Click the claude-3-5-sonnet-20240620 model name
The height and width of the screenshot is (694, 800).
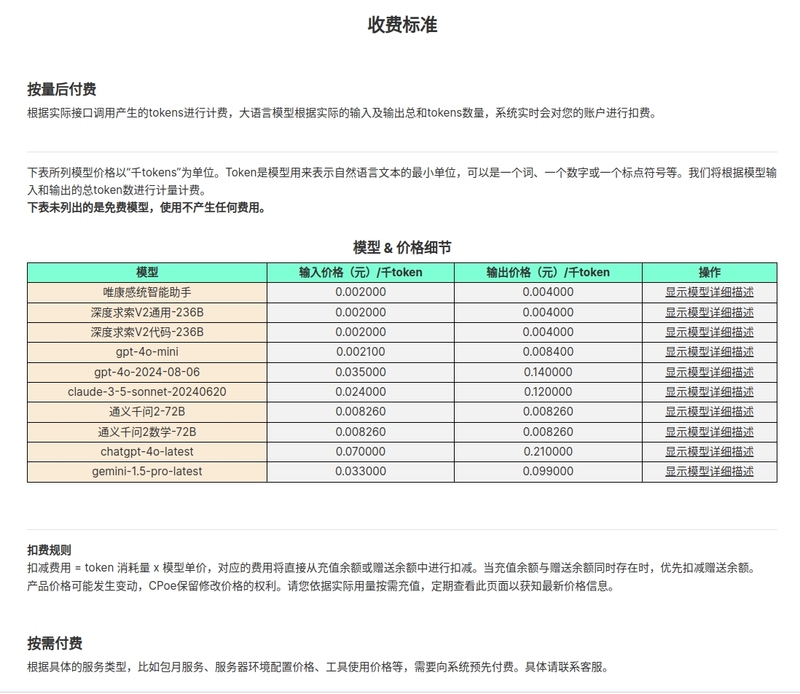coord(147,392)
